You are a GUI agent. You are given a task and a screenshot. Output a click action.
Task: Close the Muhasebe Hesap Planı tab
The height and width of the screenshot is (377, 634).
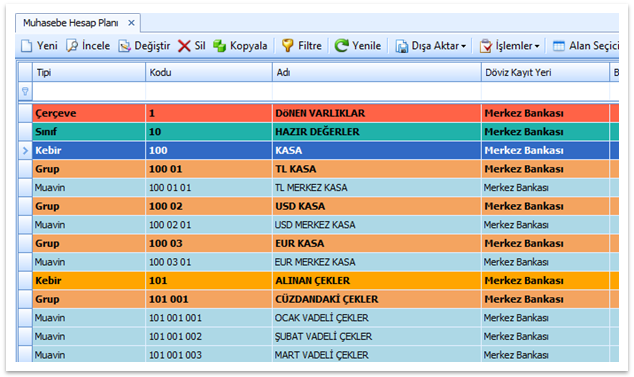(x=131, y=23)
